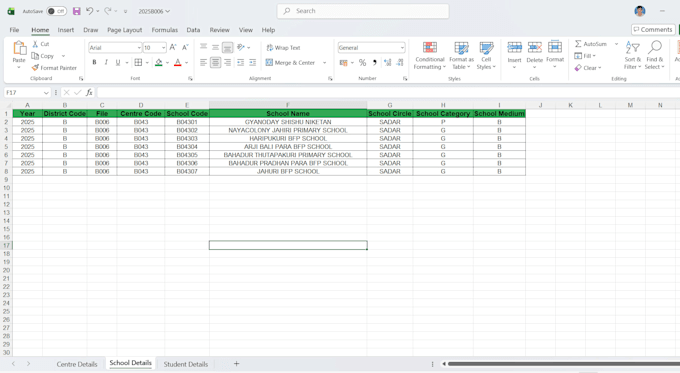Click the Insert Function fx icon

pos(89,92)
